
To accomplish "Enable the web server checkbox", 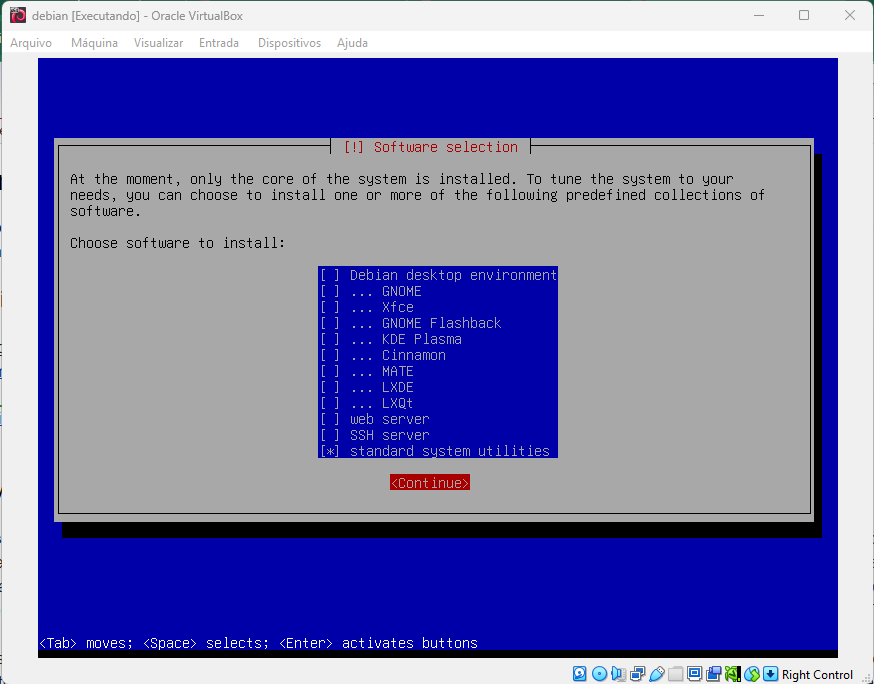I will [x=329, y=419].
